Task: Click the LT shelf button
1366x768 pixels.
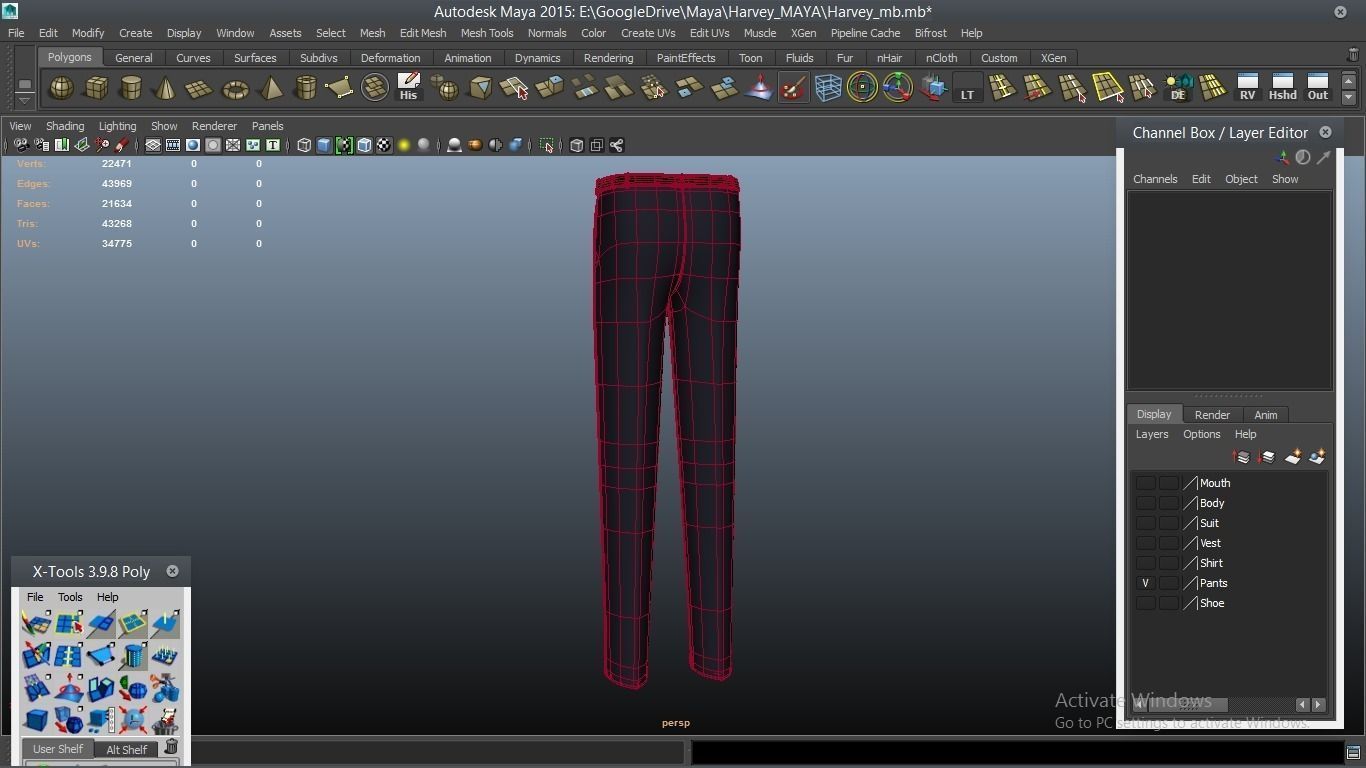Action: [x=967, y=88]
